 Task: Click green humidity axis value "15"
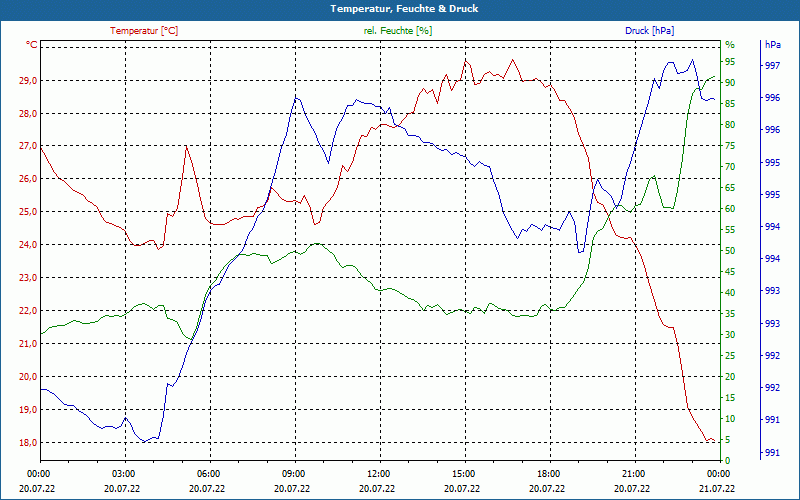730,397
